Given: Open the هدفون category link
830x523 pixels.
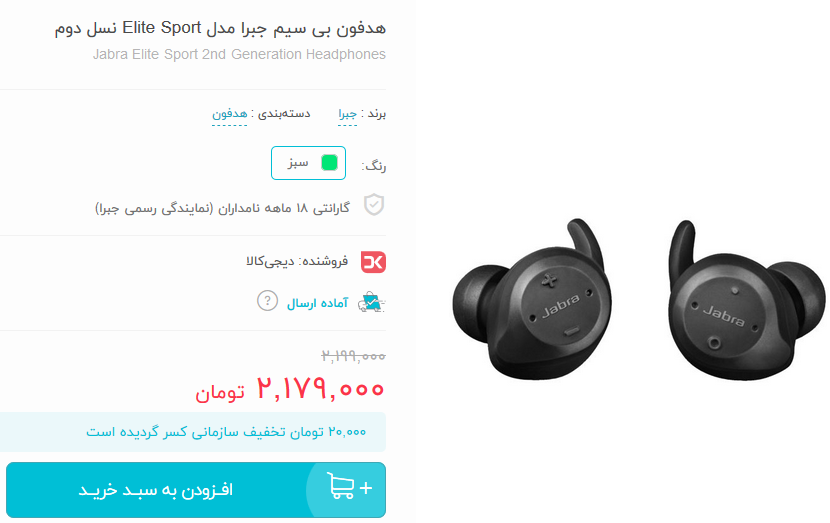Looking at the screenshot, I should (229, 114).
